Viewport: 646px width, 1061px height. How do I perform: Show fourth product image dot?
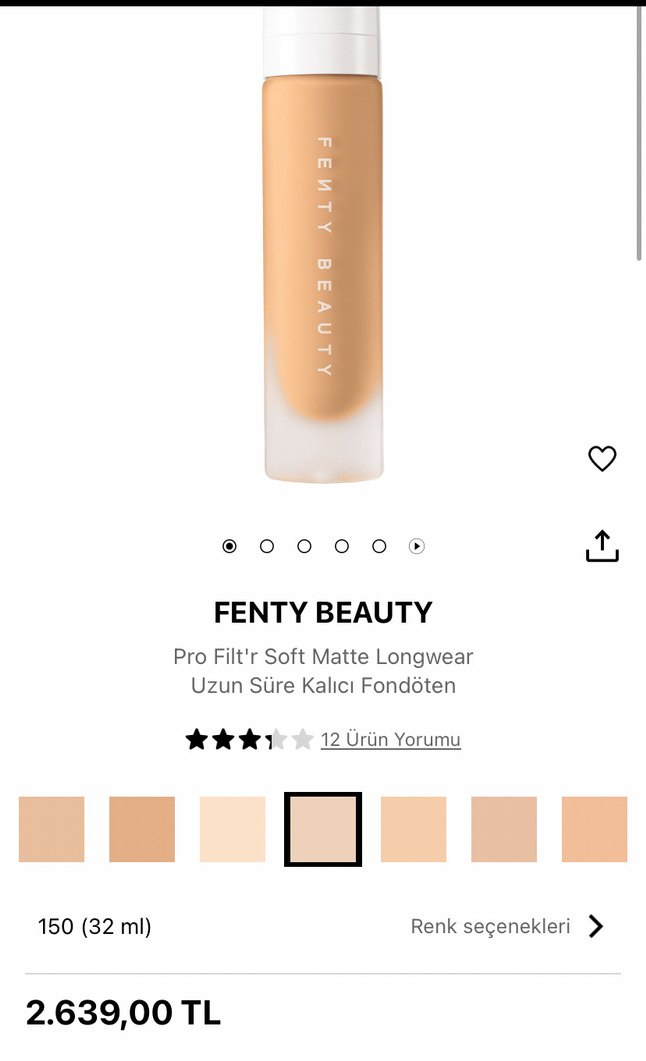pyautogui.click(x=342, y=546)
